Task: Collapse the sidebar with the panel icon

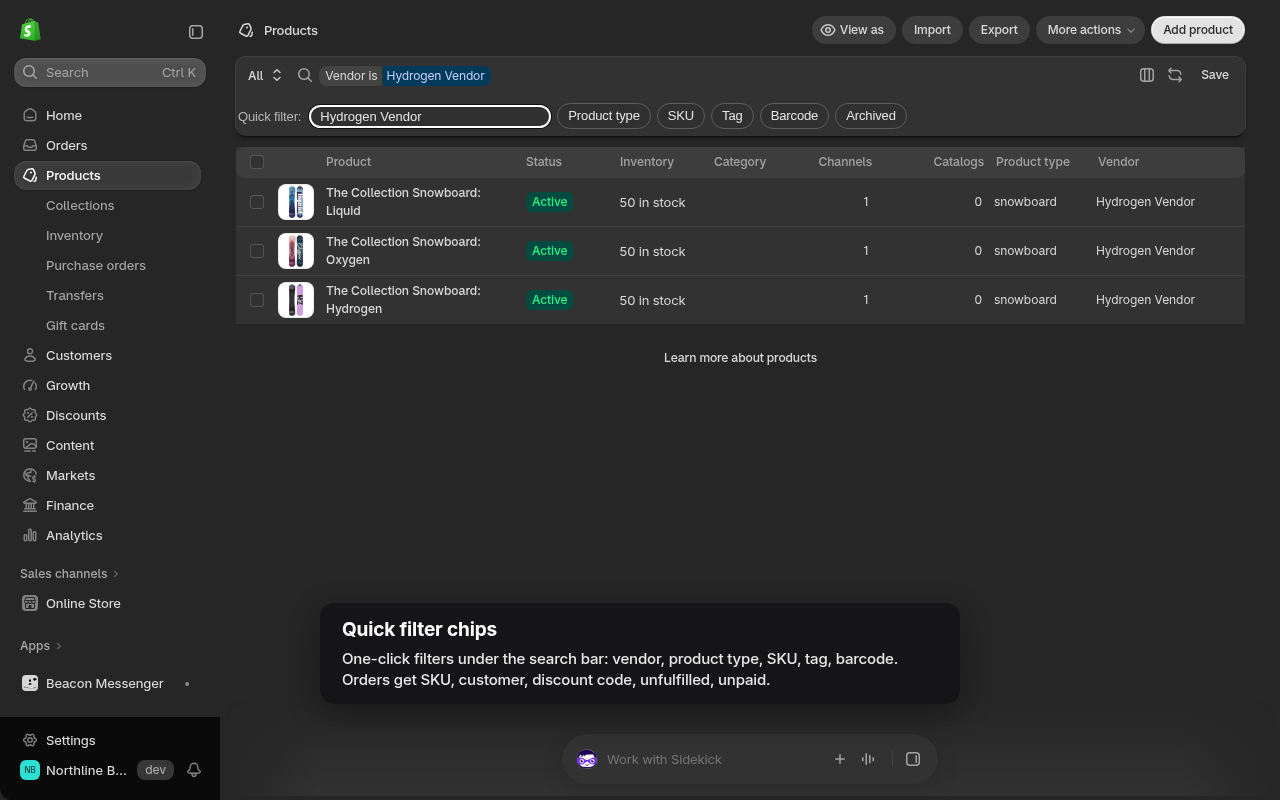Action: 196,32
